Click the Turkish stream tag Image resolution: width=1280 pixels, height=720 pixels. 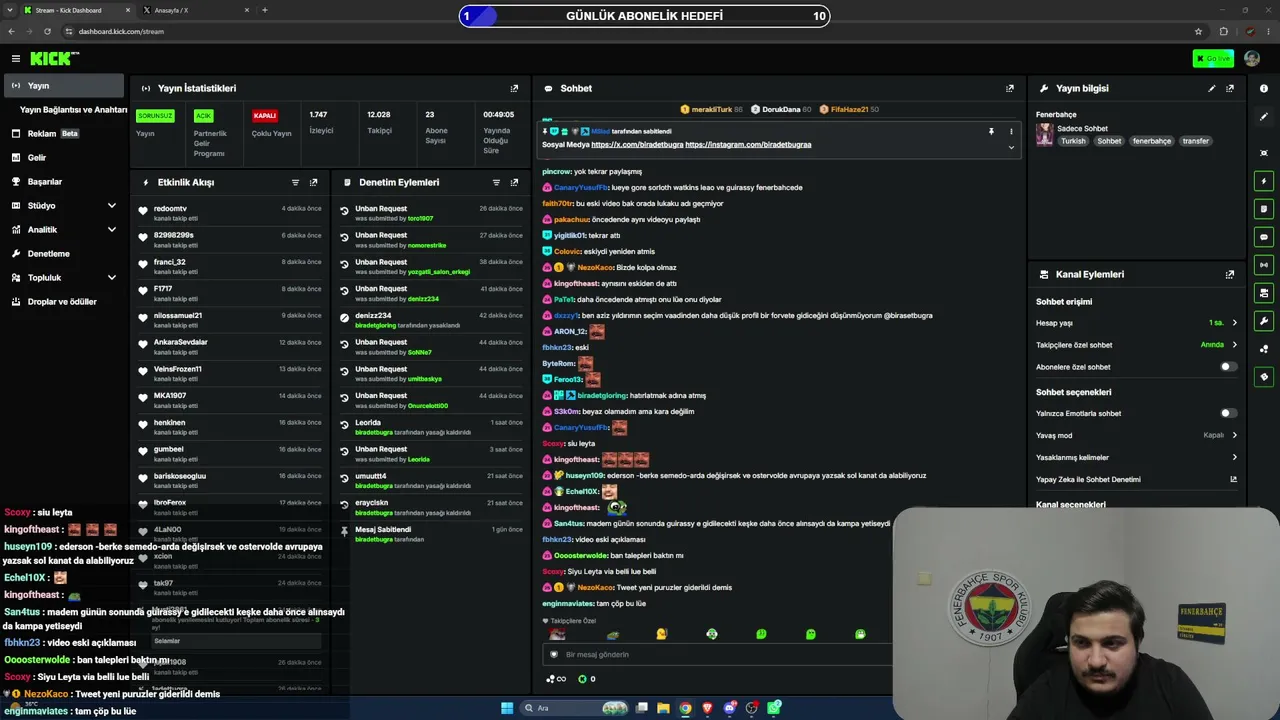click(1073, 141)
